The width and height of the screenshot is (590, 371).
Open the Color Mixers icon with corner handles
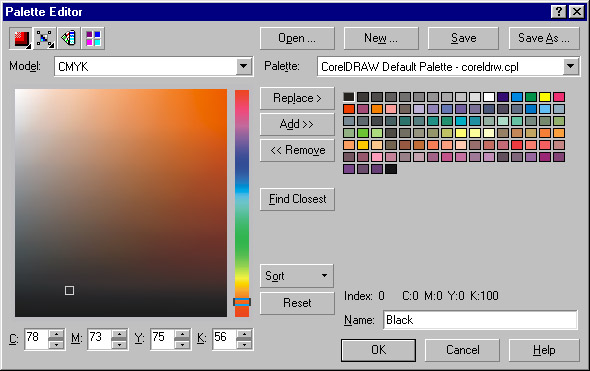[45, 38]
